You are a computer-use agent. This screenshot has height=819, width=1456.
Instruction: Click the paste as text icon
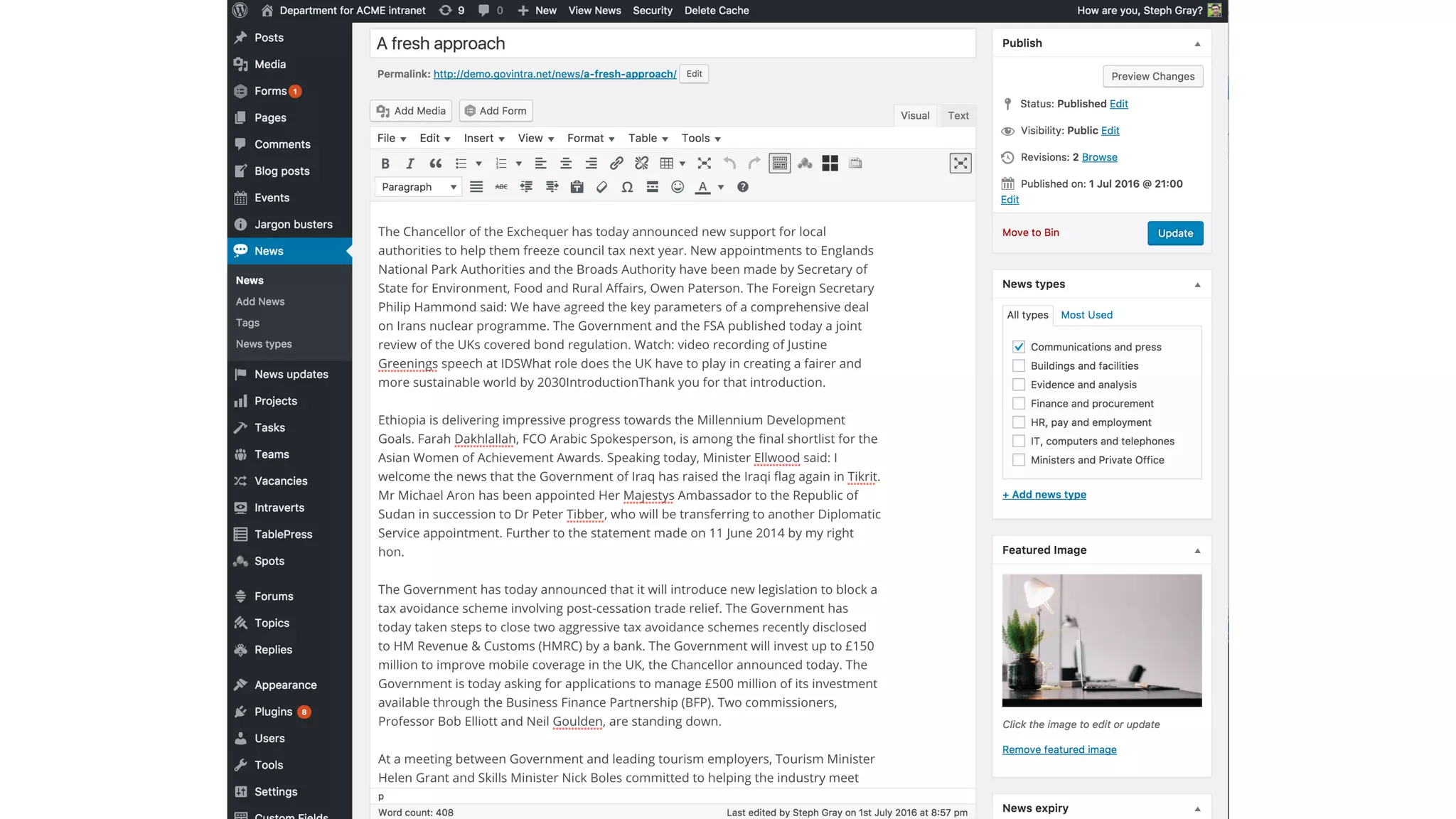click(577, 187)
